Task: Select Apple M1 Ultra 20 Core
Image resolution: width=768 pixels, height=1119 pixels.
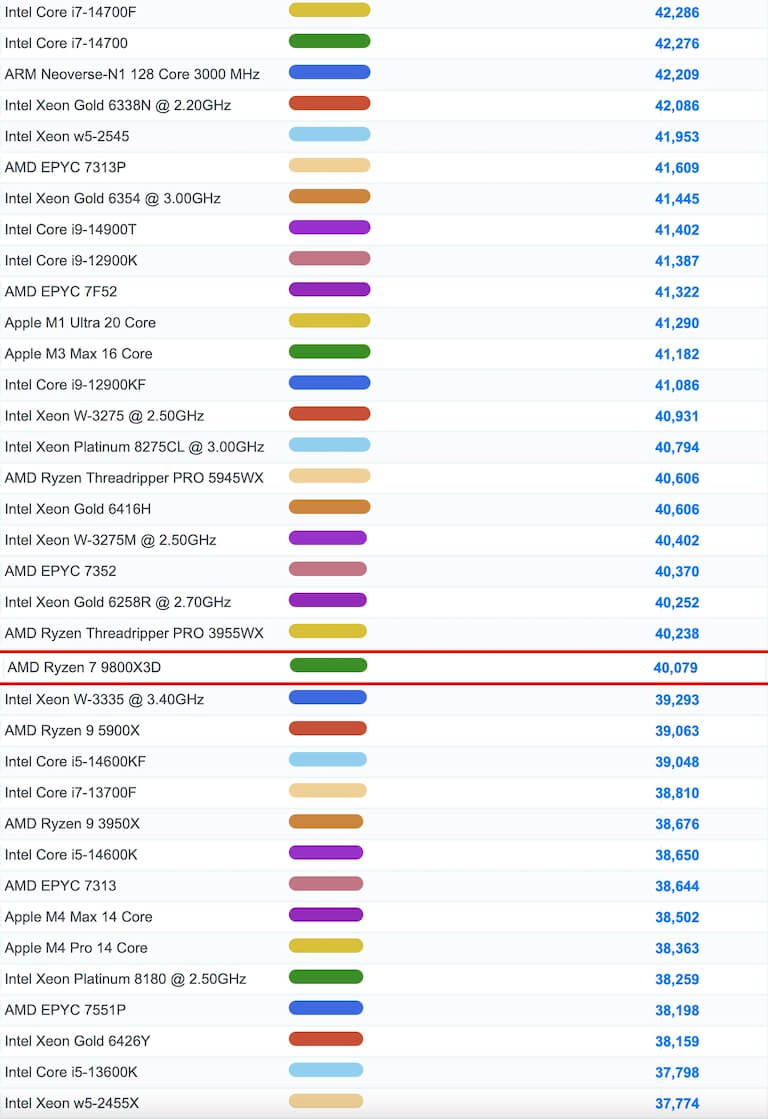Action: pyautogui.click(x=80, y=323)
